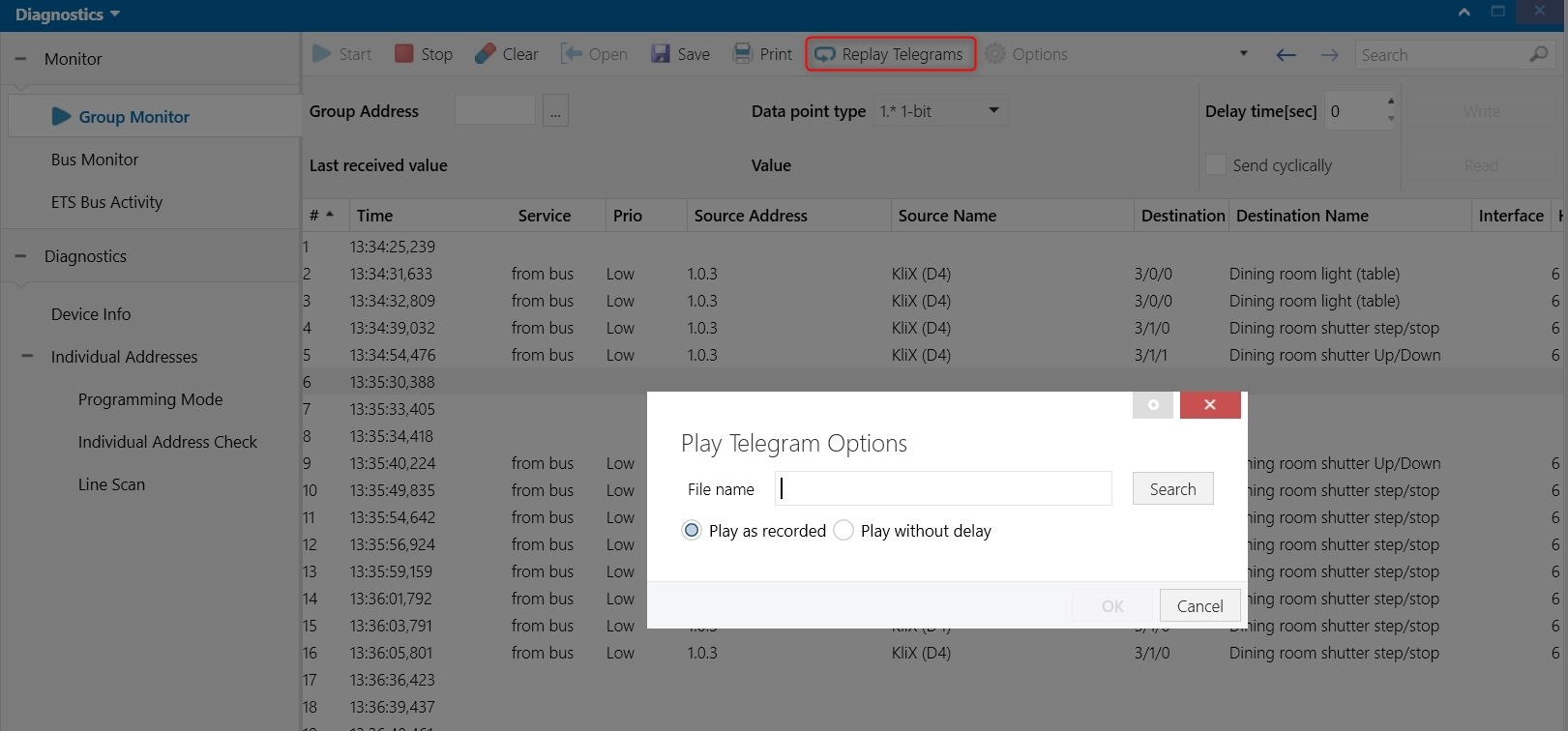Click the dialog pin icon button
Screen dimensions: 1568x731
1153,405
